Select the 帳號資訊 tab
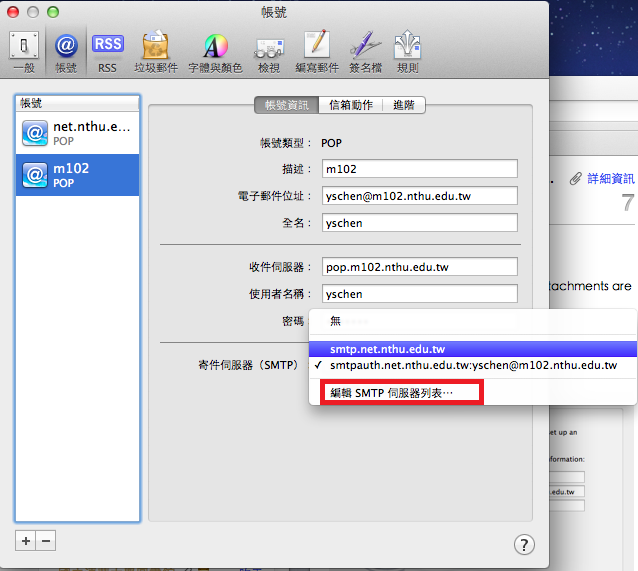Image resolution: width=638 pixels, height=571 pixels. tap(286, 105)
